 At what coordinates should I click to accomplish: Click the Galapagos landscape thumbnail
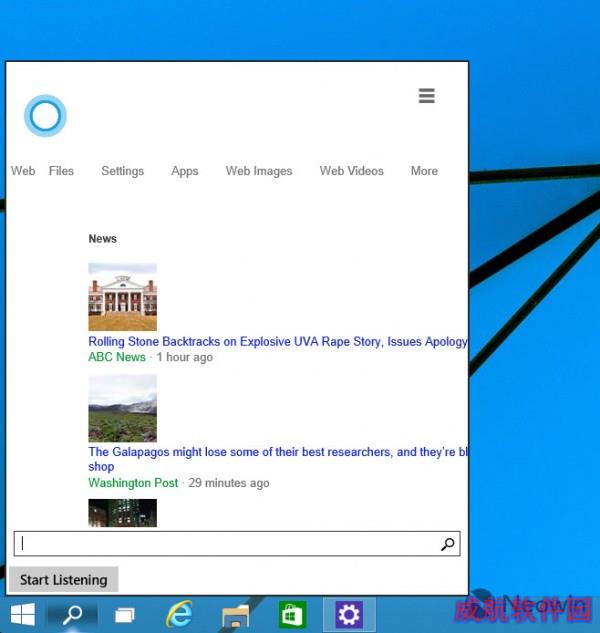(122, 408)
